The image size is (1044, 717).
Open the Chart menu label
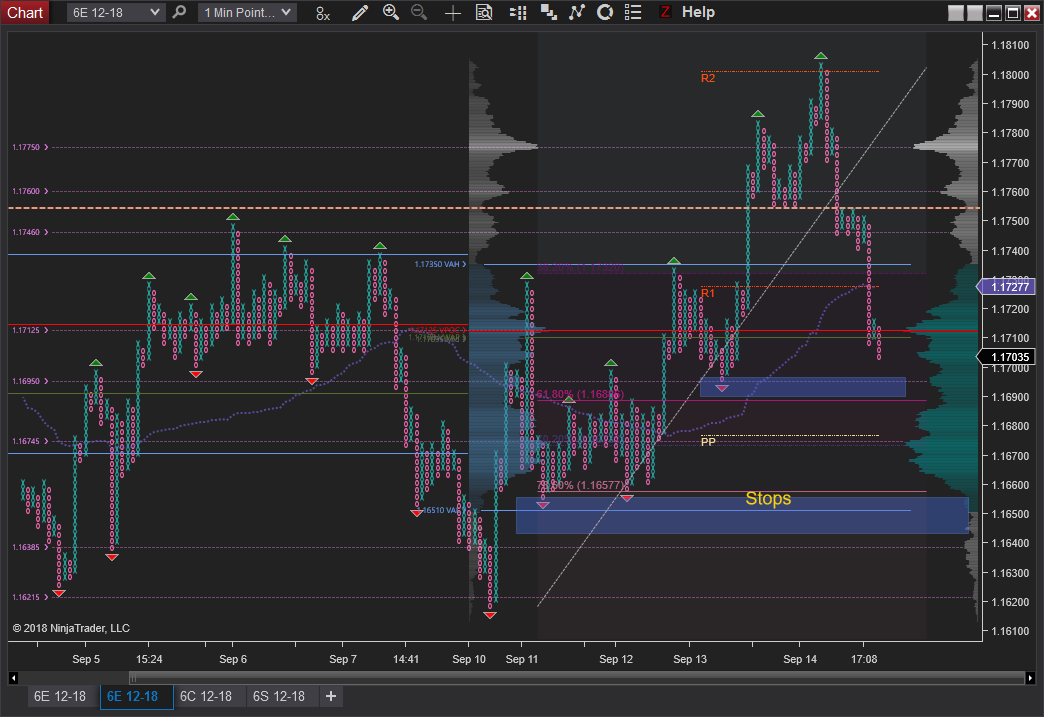25,13
